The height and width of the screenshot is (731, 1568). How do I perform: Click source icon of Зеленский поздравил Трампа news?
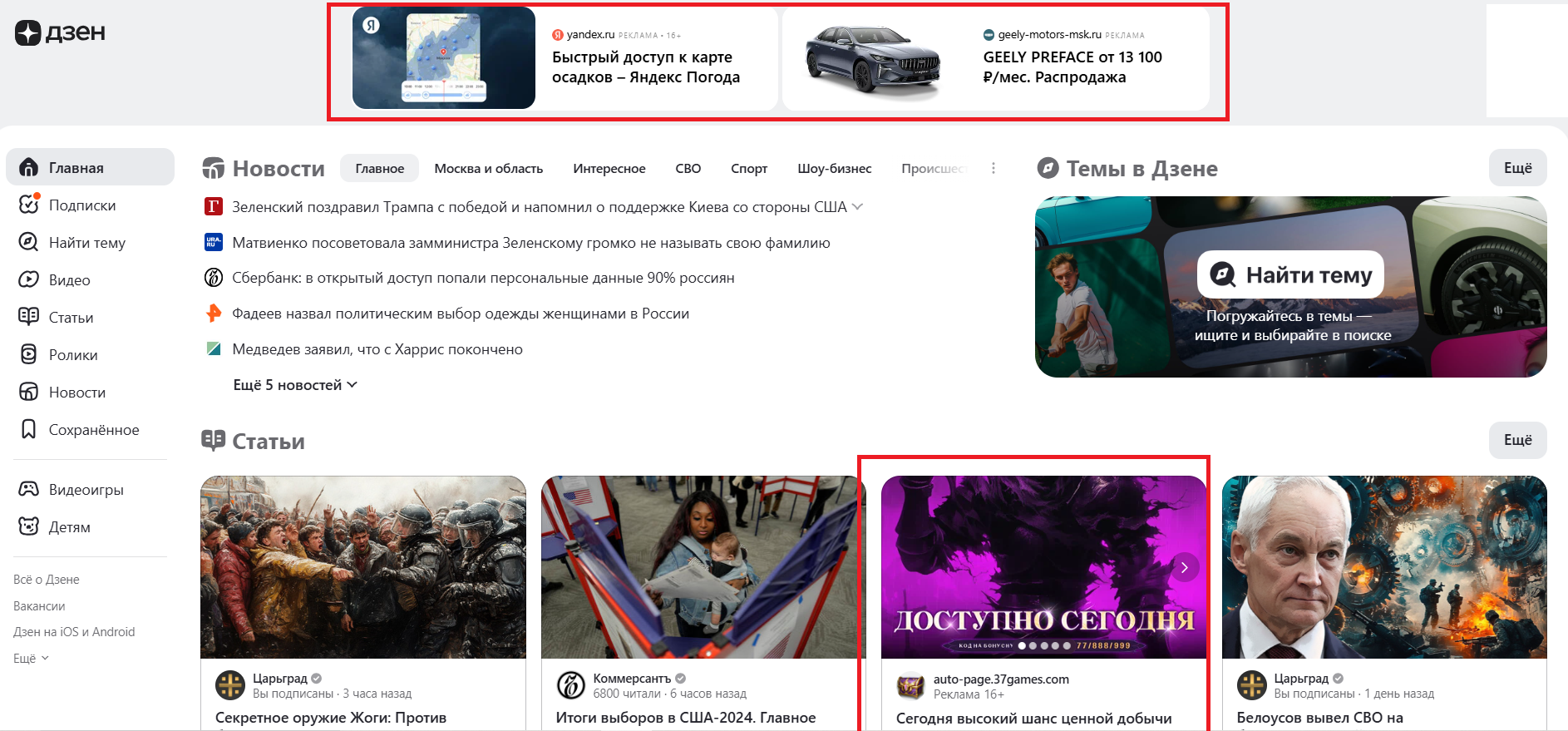(214, 207)
